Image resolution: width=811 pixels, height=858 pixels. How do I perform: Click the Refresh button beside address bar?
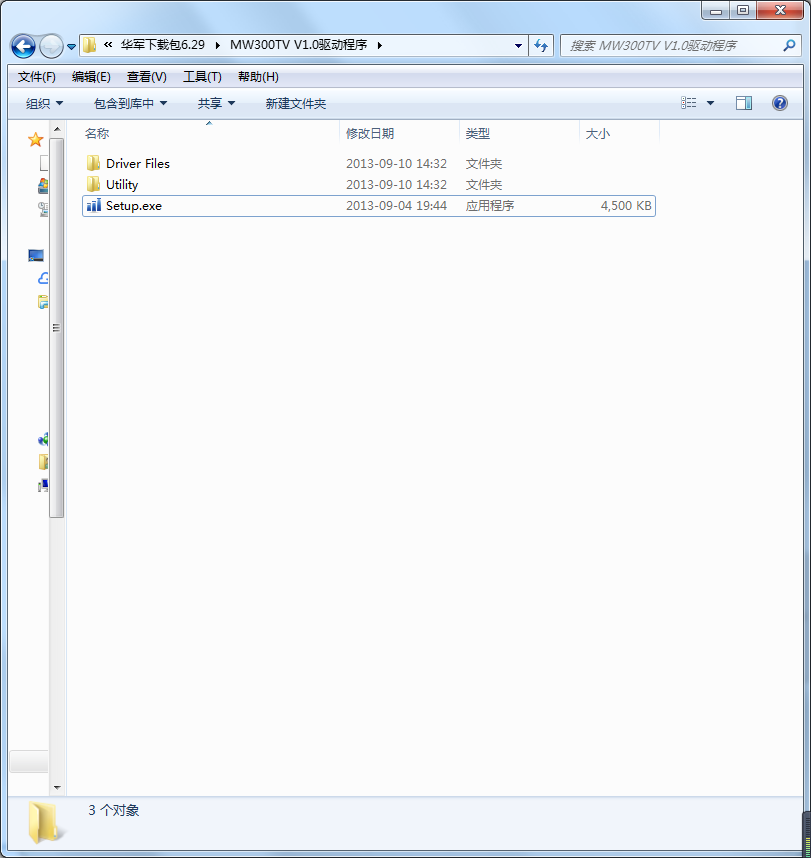(x=541, y=46)
